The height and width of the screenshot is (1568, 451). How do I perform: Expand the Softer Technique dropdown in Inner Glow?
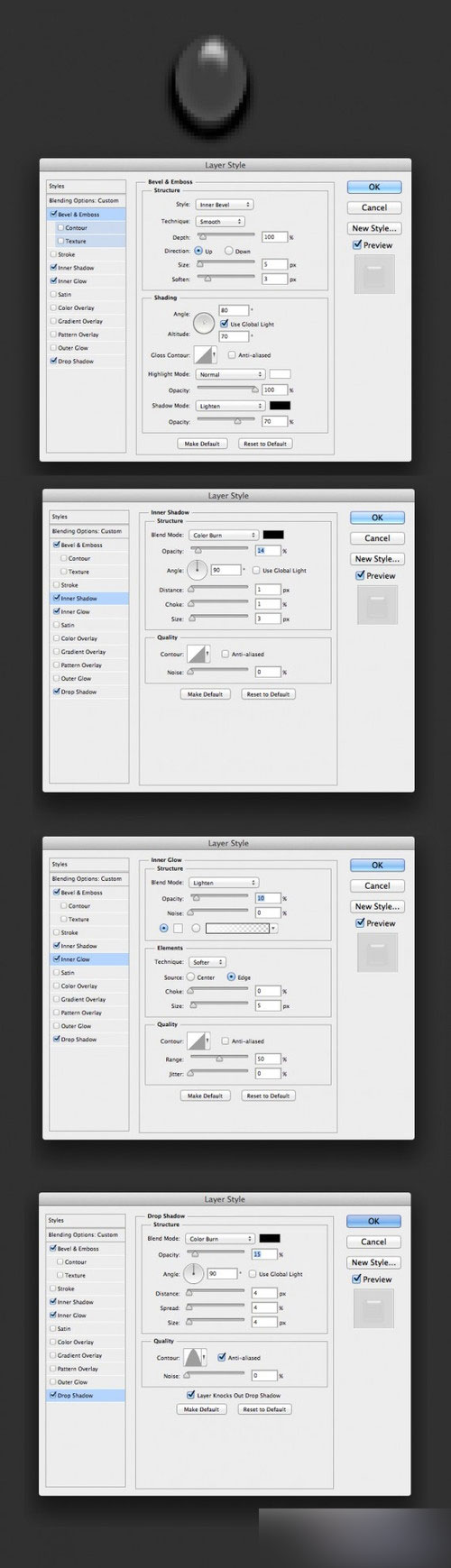click(x=207, y=962)
